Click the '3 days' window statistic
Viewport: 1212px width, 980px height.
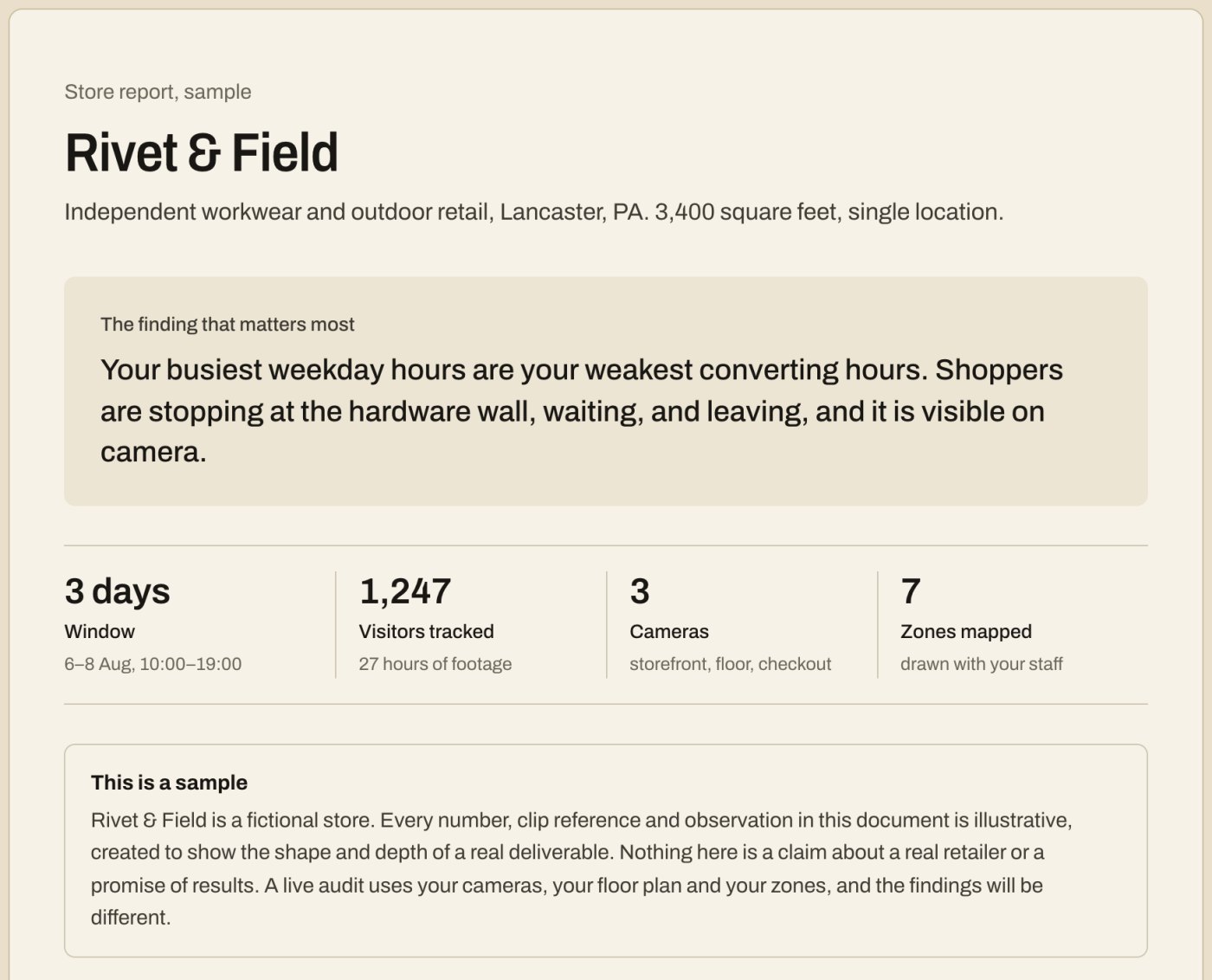(117, 591)
